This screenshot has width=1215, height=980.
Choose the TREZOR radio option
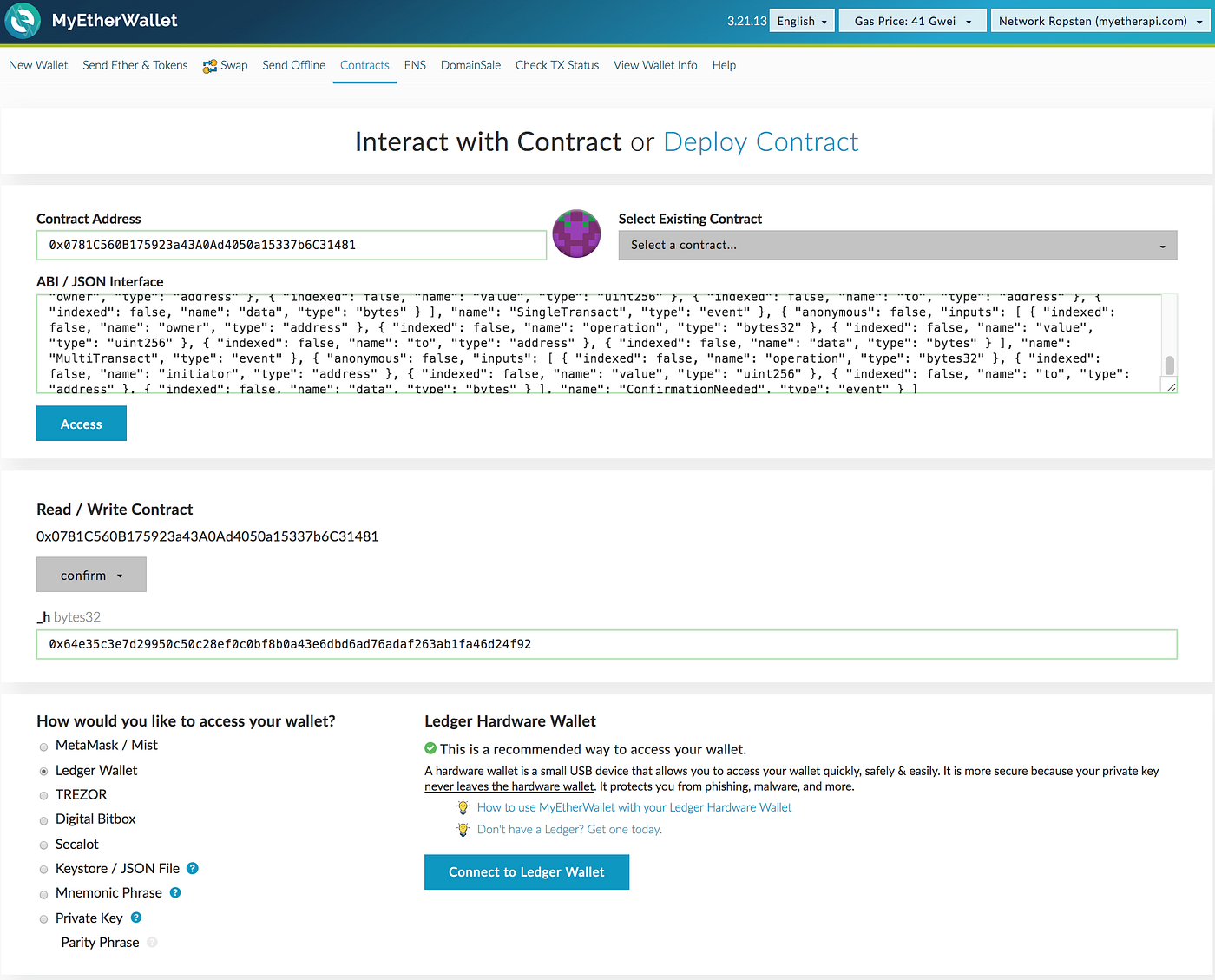pyautogui.click(x=43, y=795)
